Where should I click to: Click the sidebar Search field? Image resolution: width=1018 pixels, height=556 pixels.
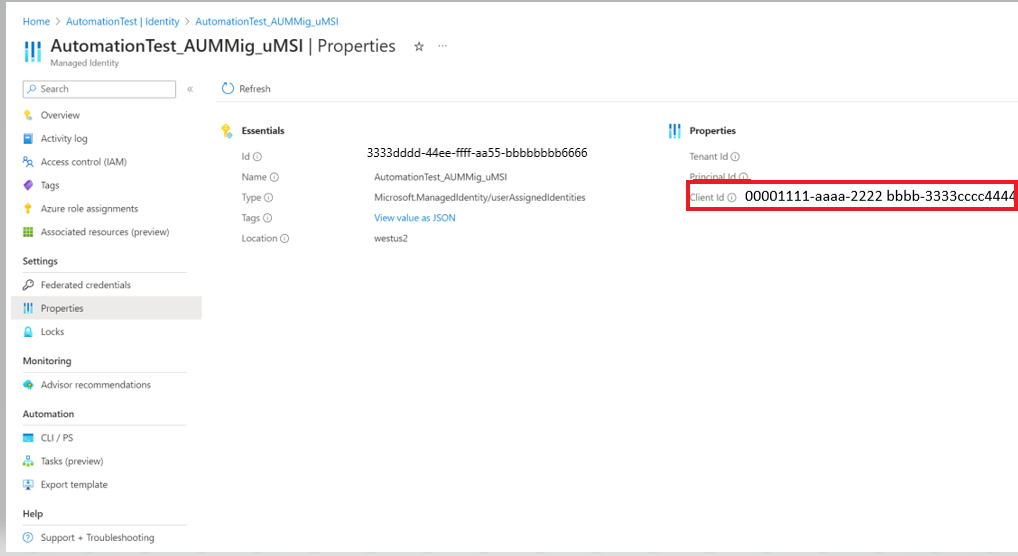tap(99, 89)
